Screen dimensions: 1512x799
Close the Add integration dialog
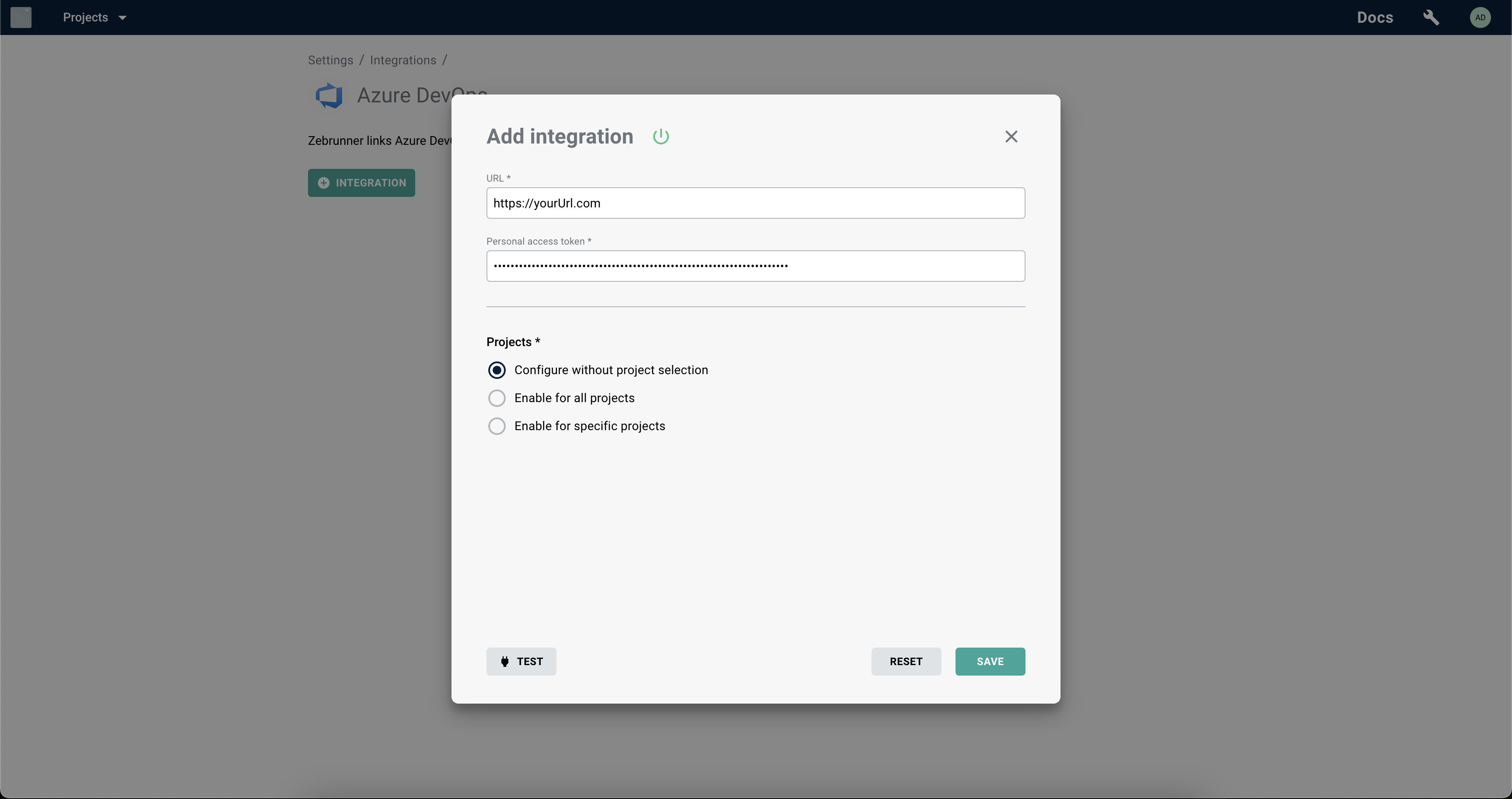[x=1011, y=137]
